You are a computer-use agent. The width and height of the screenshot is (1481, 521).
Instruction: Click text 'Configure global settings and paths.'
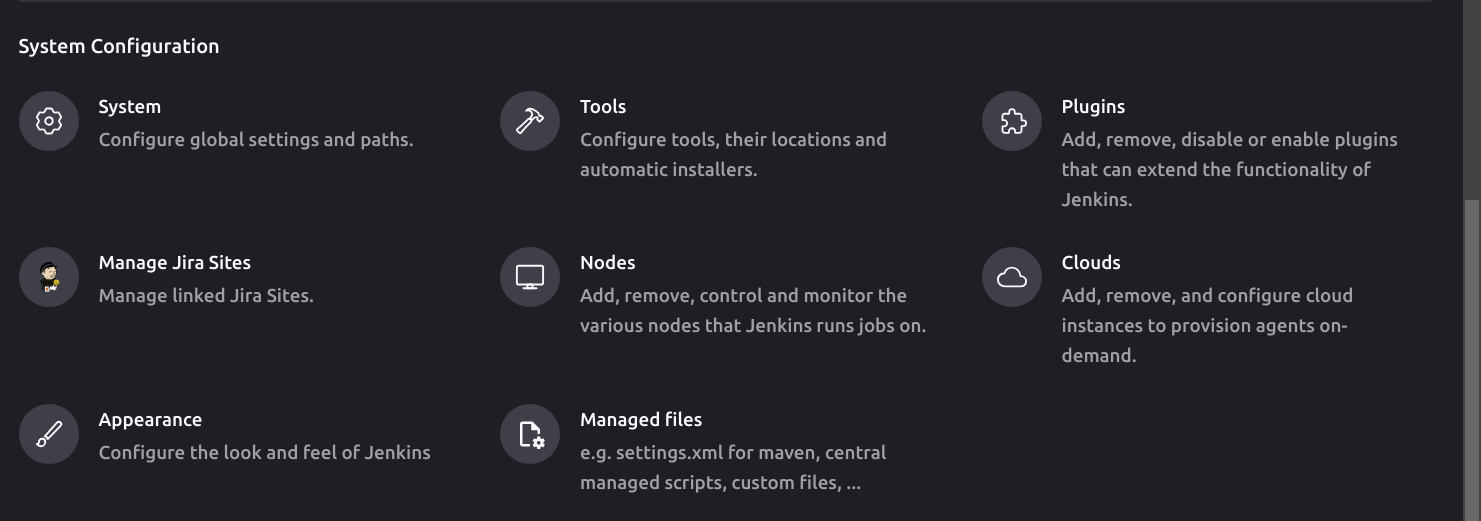click(256, 140)
